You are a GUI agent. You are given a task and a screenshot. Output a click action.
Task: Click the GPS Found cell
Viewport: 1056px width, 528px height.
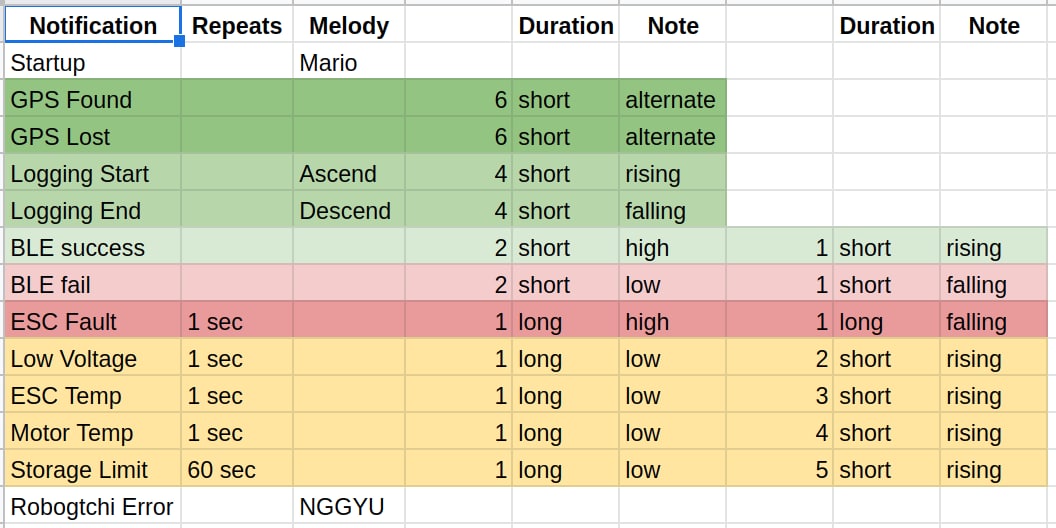click(93, 99)
